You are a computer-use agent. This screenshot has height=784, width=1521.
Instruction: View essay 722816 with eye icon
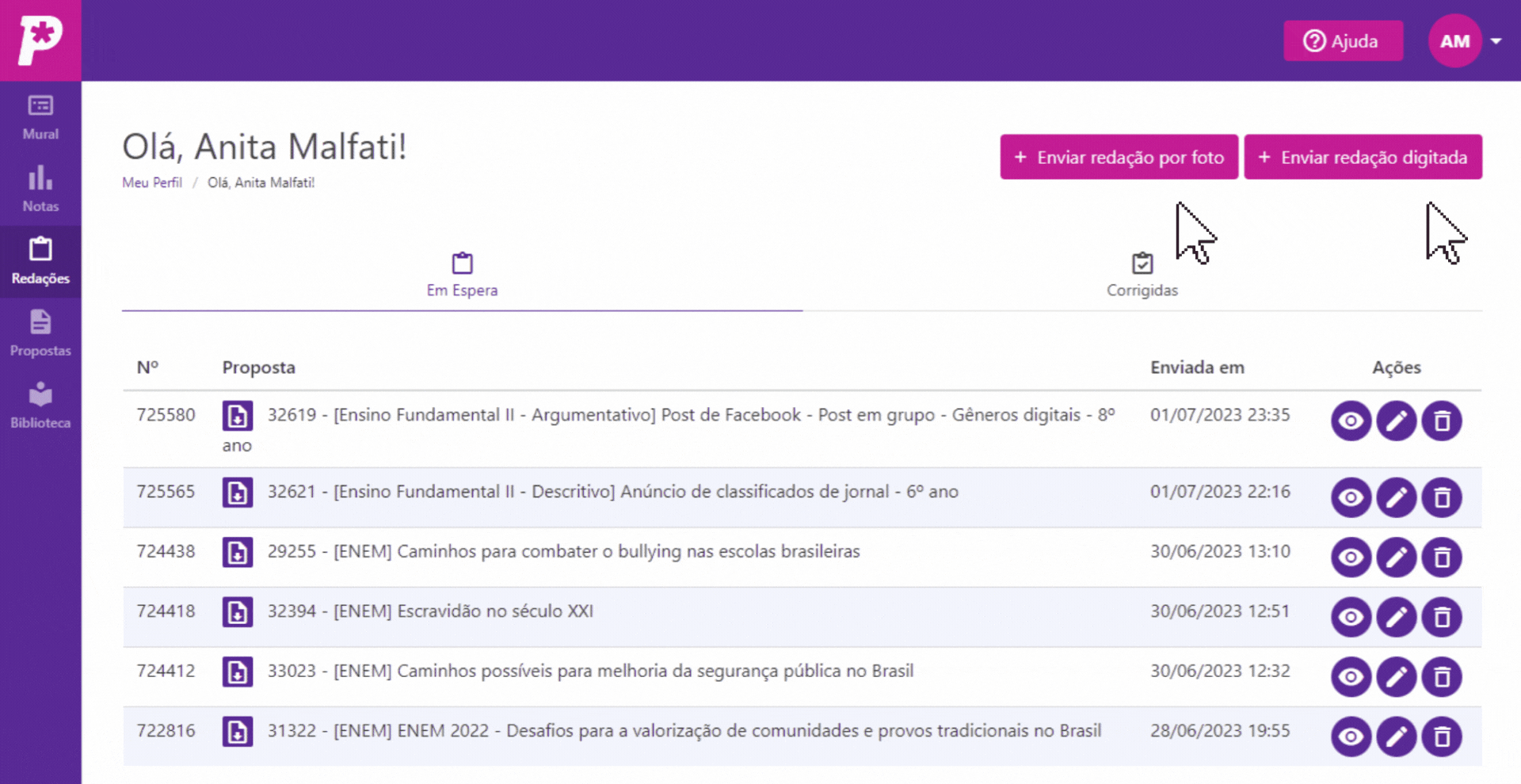1351,736
